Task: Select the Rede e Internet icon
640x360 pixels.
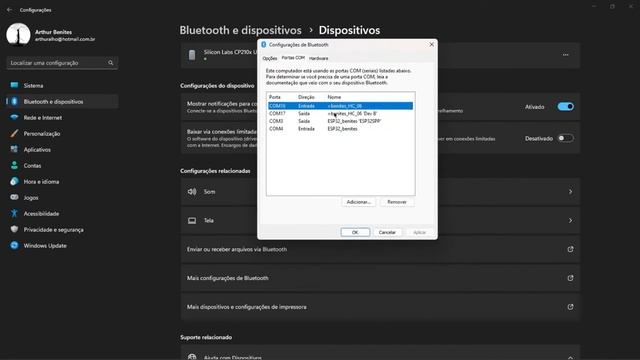Action: click(14, 118)
